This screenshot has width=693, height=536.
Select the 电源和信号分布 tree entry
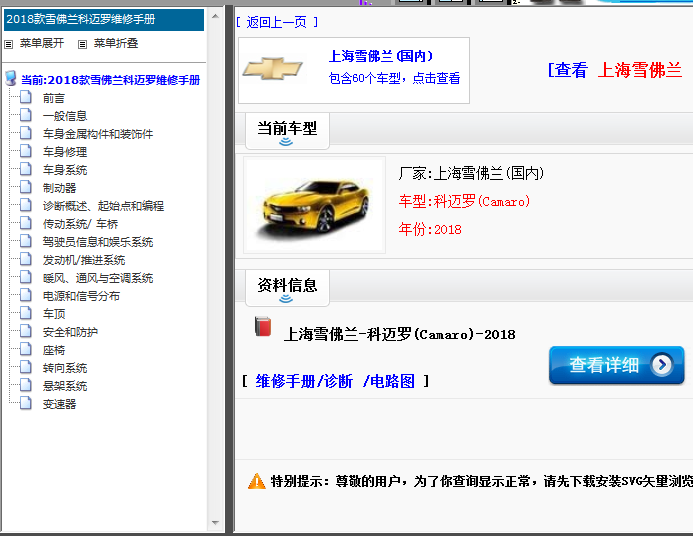click(81, 296)
